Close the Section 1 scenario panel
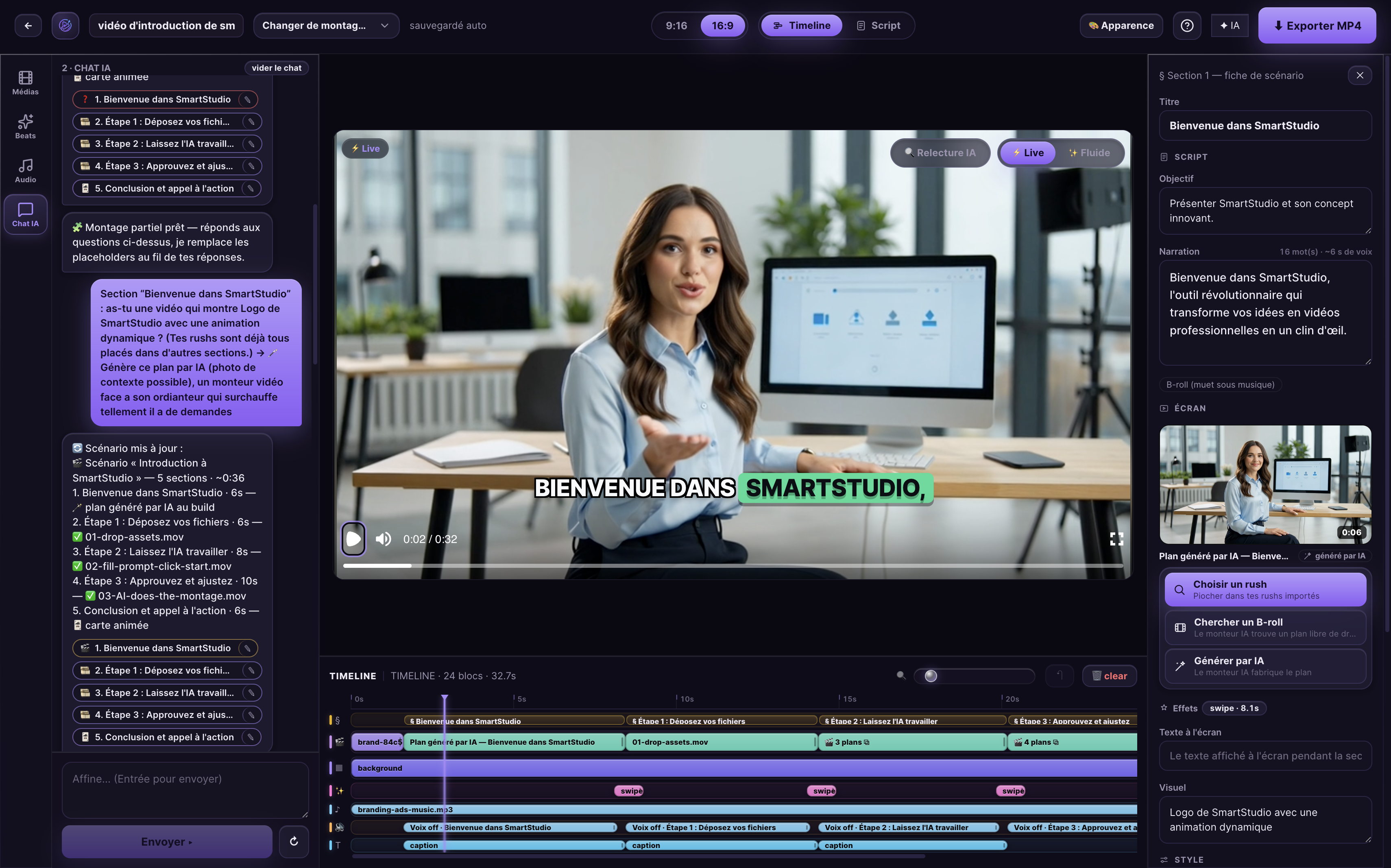 tap(1359, 75)
